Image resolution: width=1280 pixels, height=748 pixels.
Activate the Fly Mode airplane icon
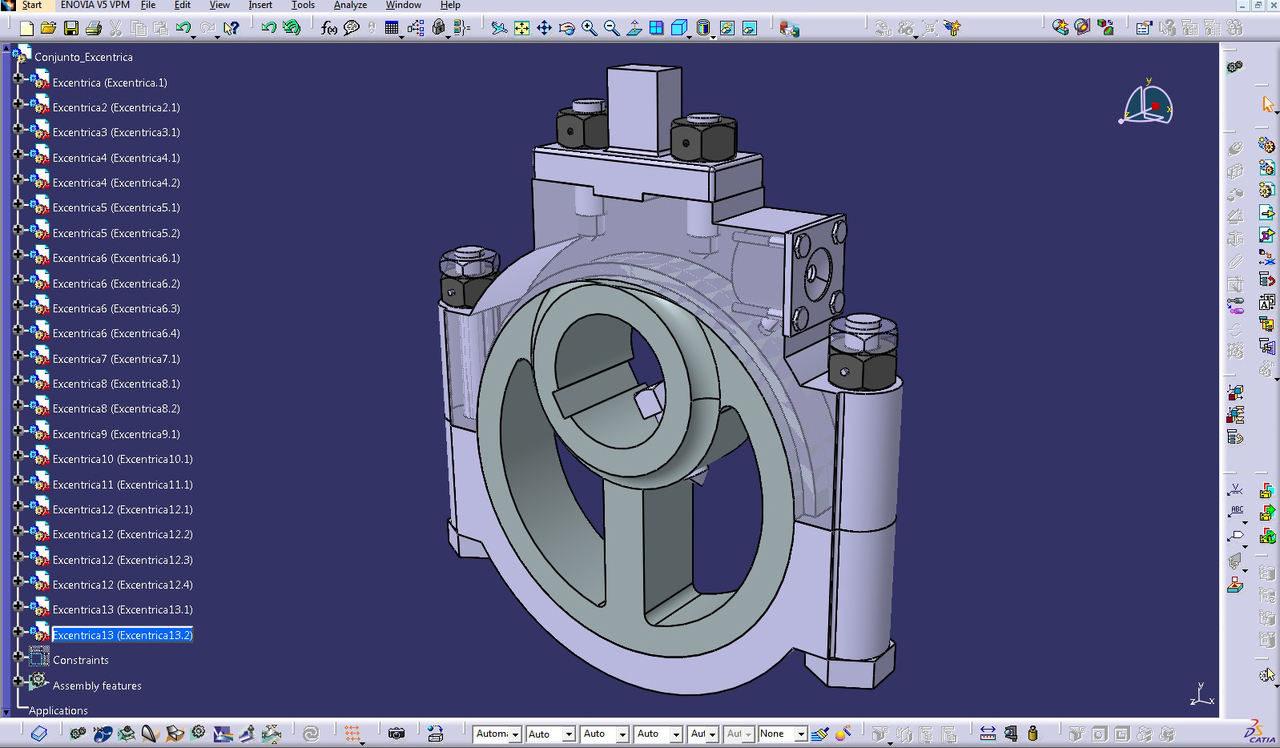[x=499, y=29]
